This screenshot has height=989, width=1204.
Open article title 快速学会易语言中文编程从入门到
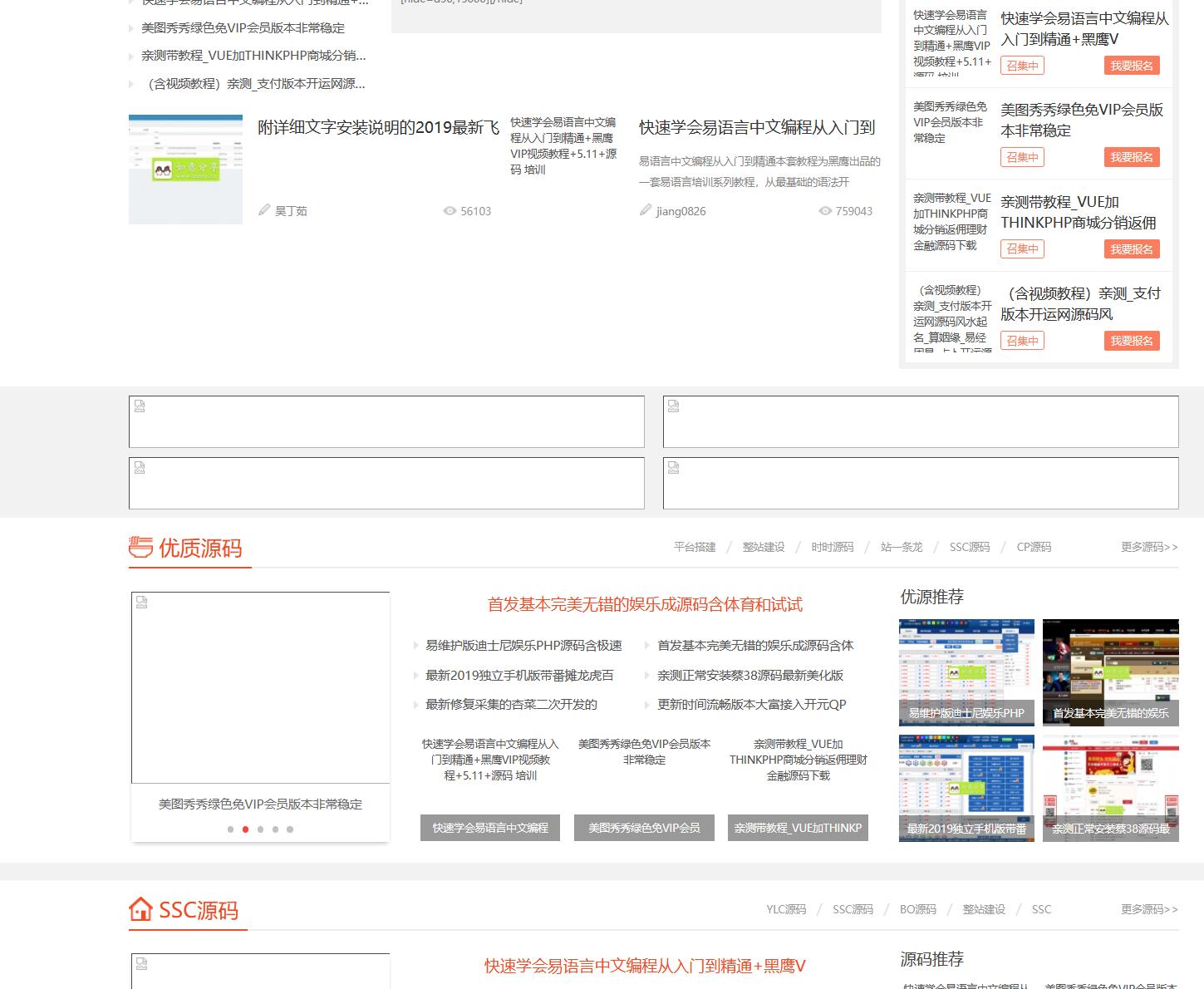[x=757, y=127]
